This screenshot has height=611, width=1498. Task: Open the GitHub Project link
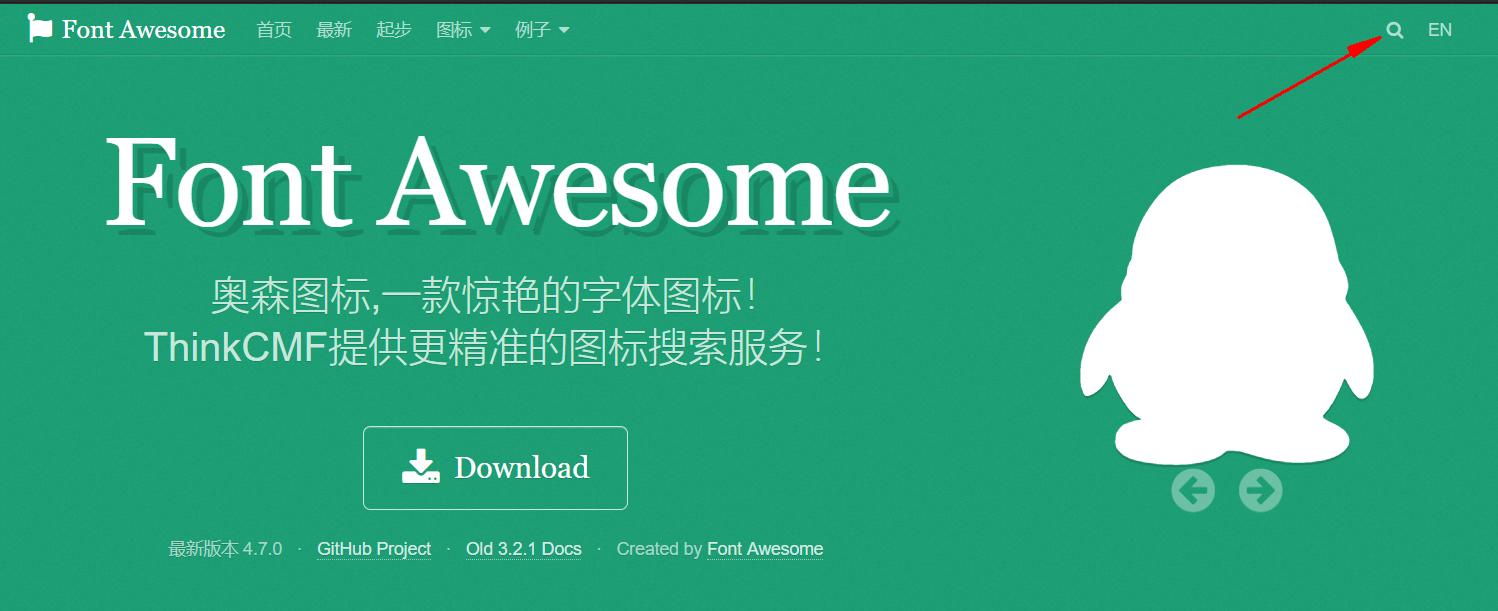(x=374, y=549)
